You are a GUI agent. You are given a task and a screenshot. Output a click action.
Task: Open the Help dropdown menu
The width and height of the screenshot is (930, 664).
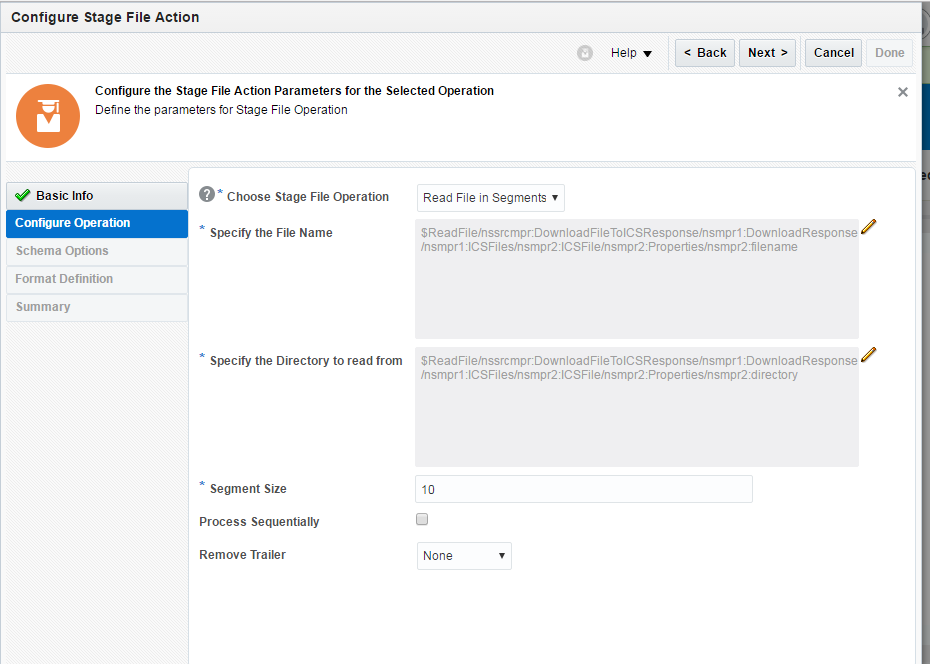[x=631, y=53]
